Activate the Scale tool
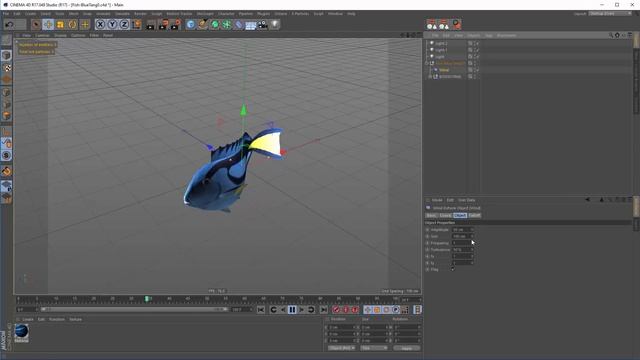This screenshot has height=360, width=640. coord(60,24)
